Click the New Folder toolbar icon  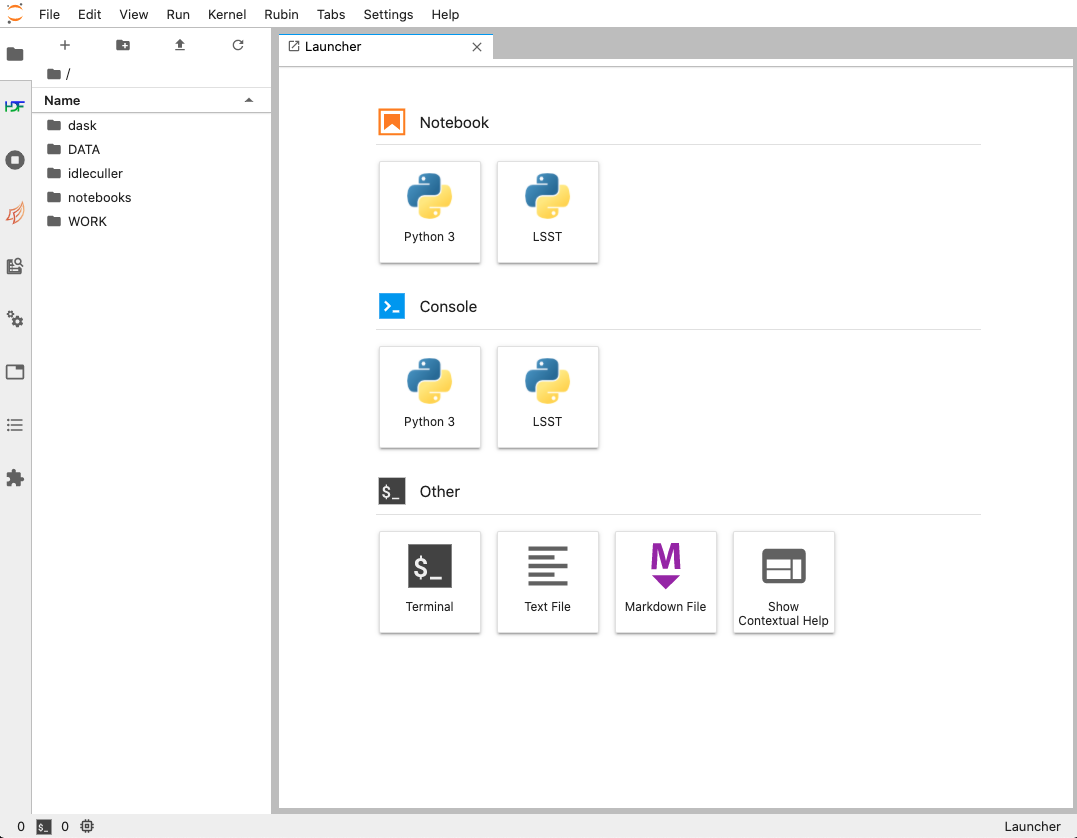point(123,45)
